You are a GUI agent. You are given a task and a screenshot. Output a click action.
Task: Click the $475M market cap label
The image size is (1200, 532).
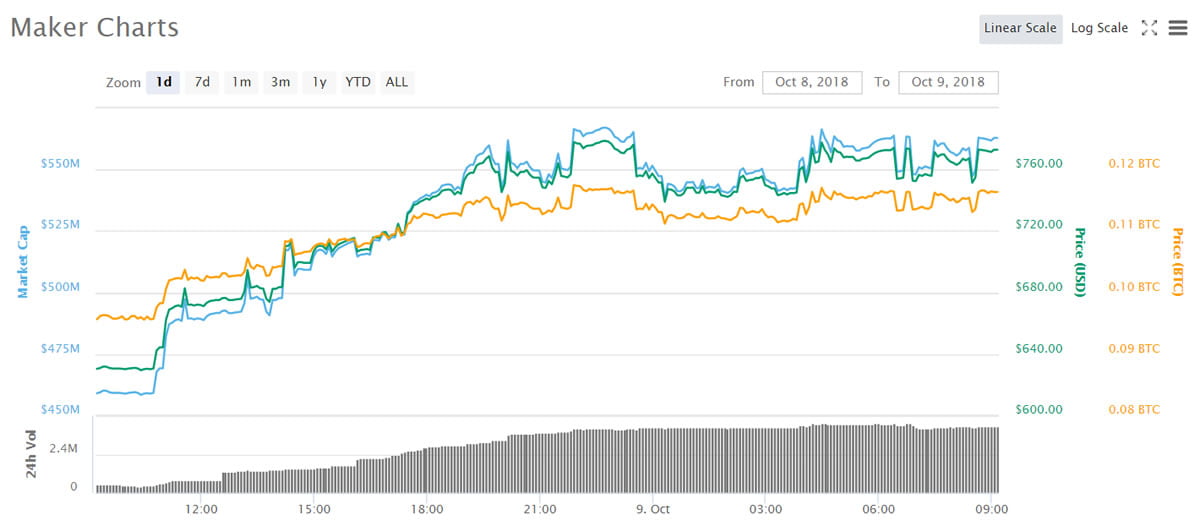61,349
